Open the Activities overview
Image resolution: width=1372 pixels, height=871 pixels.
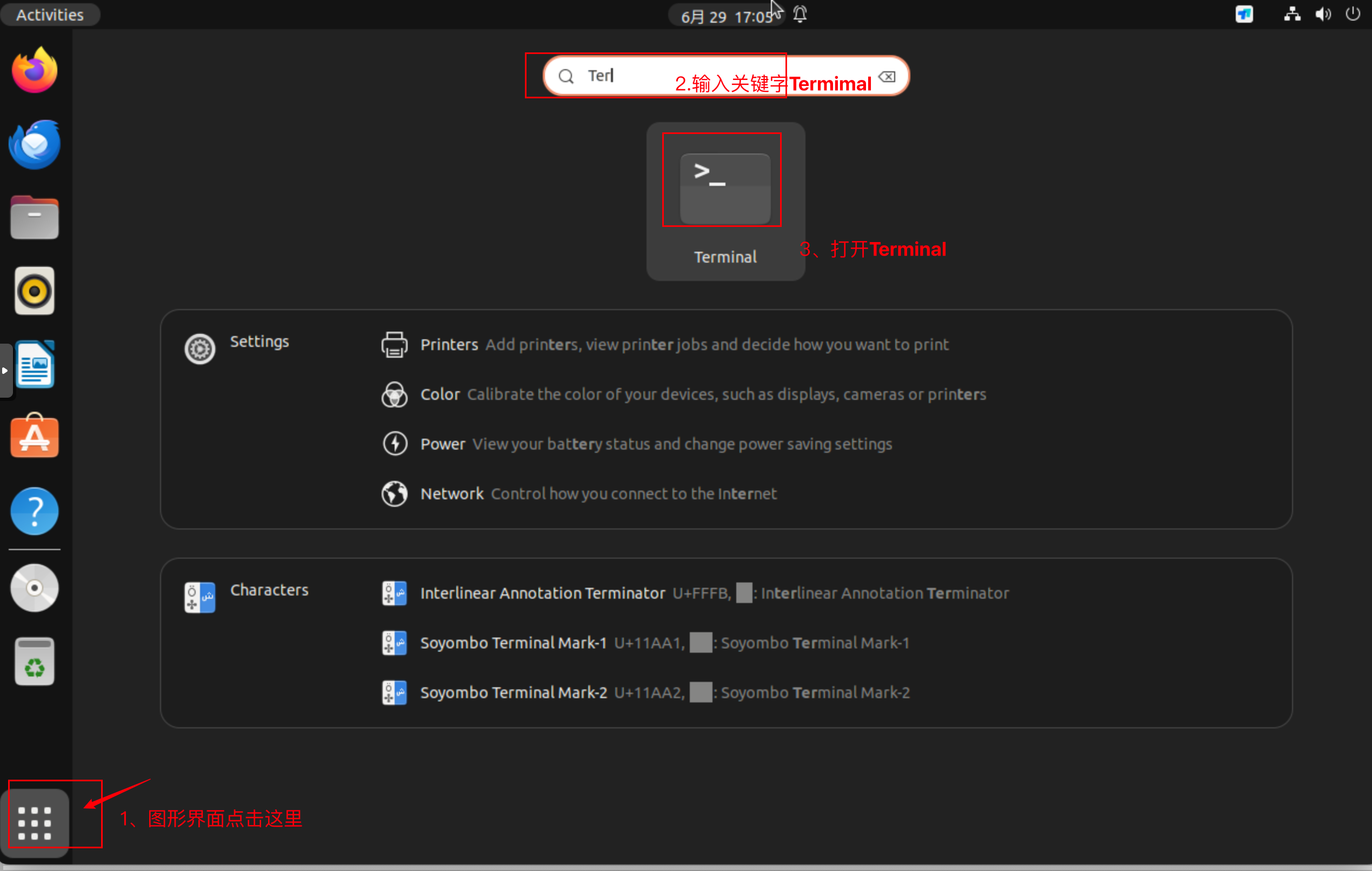[50, 15]
